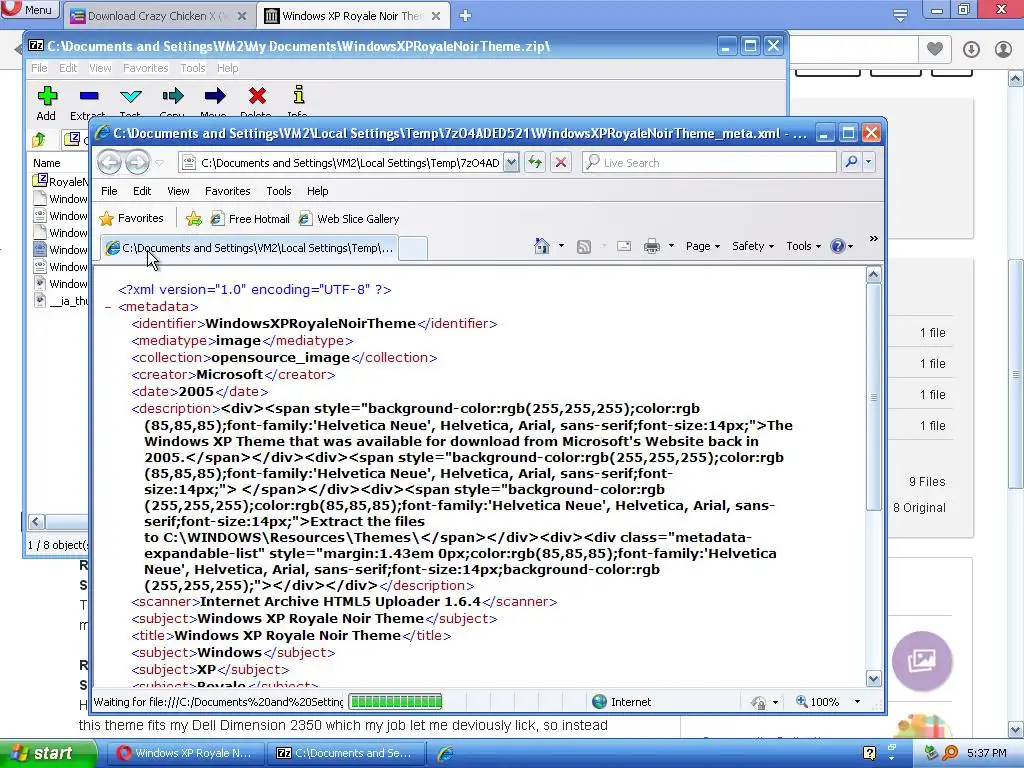Collapse the metadata XML node
Screen dimensions: 1024x768
pyautogui.click(x=108, y=306)
